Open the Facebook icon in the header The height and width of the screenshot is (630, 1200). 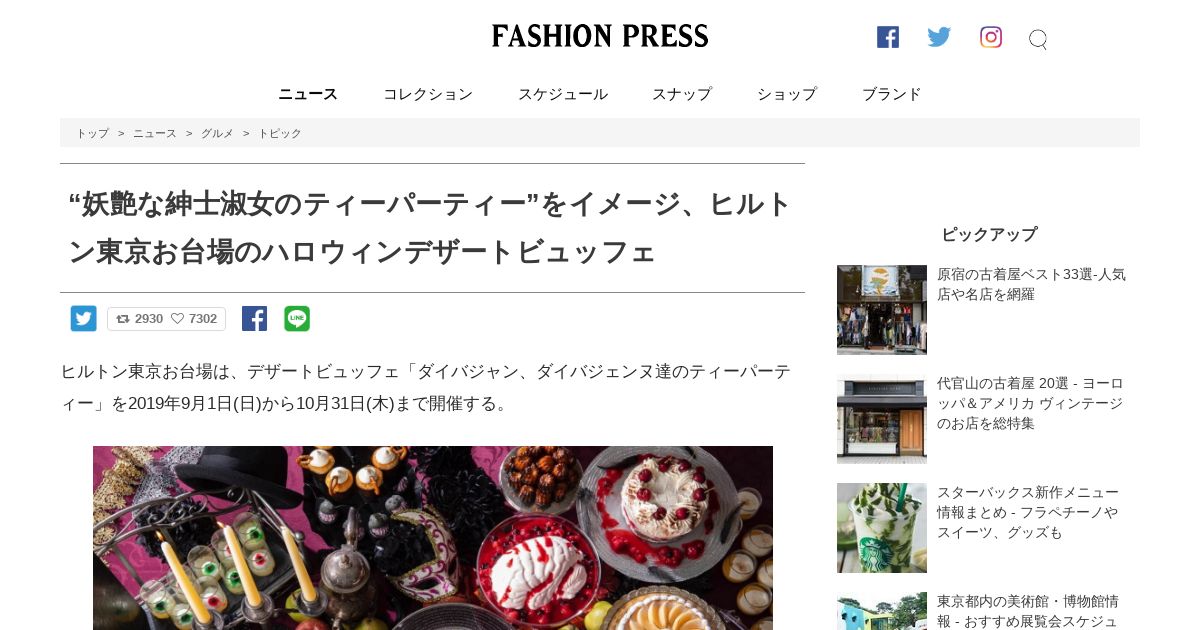click(888, 37)
